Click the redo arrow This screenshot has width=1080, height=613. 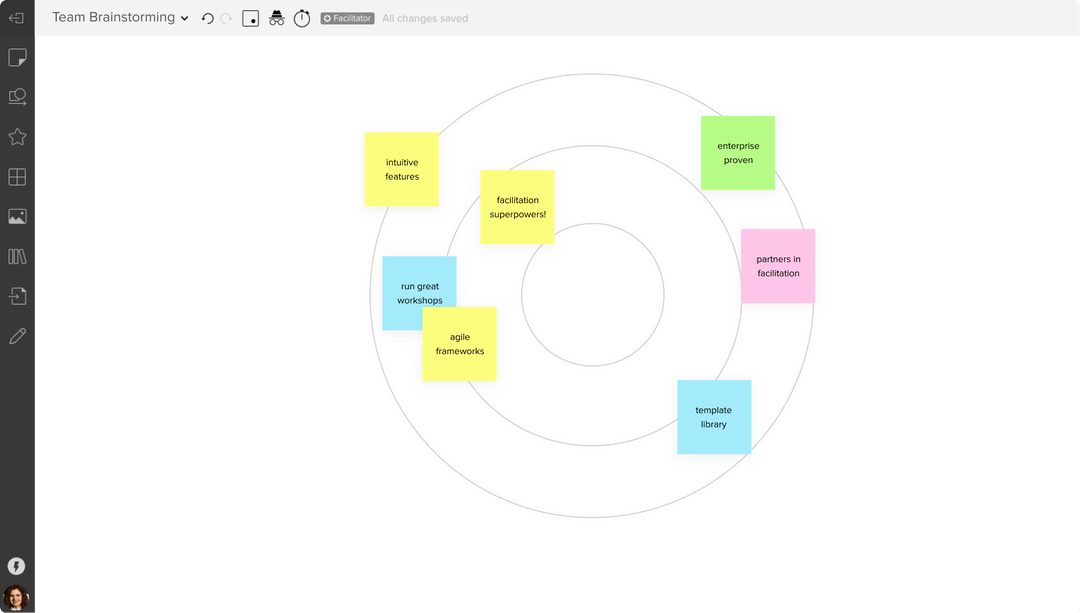coord(226,19)
